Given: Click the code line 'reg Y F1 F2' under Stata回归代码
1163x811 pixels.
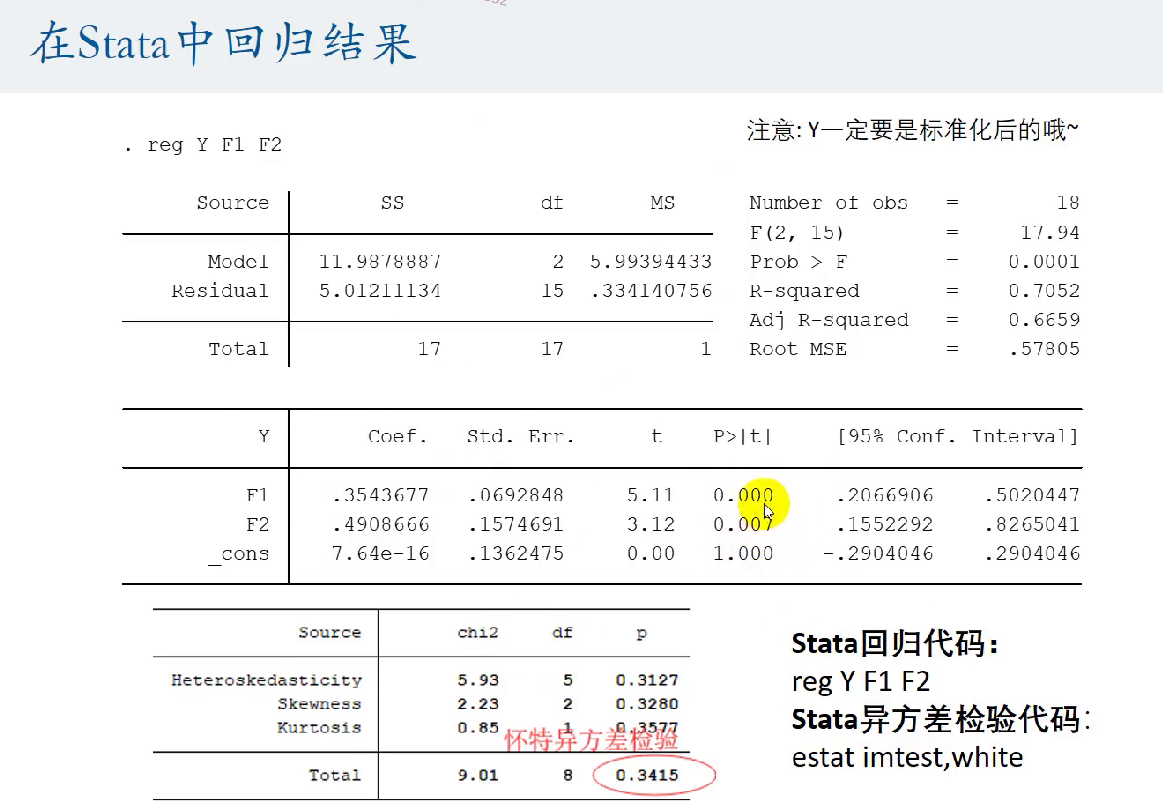Looking at the screenshot, I should [x=860, y=681].
